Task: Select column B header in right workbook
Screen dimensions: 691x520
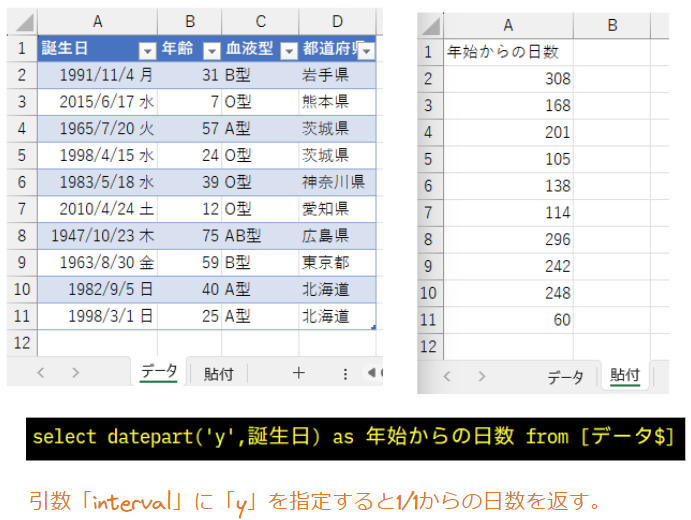Action: pyautogui.click(x=612, y=26)
